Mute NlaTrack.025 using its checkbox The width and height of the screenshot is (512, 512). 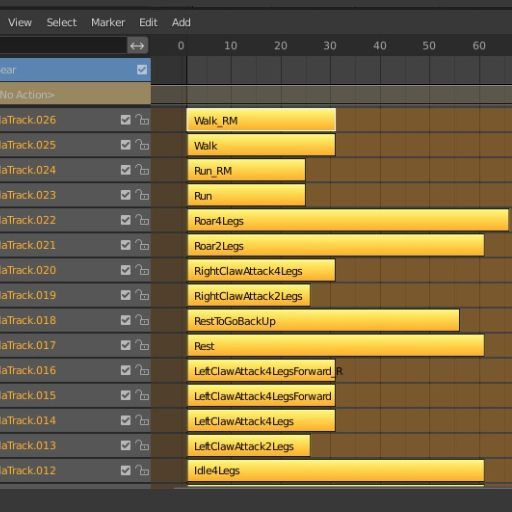126,145
